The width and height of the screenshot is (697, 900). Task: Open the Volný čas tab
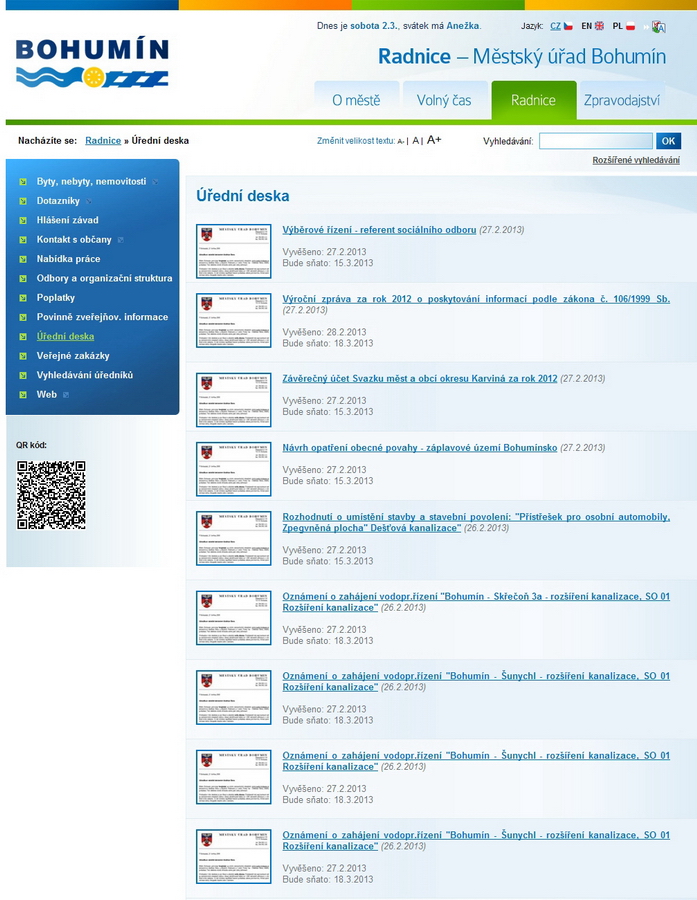[x=444, y=100]
